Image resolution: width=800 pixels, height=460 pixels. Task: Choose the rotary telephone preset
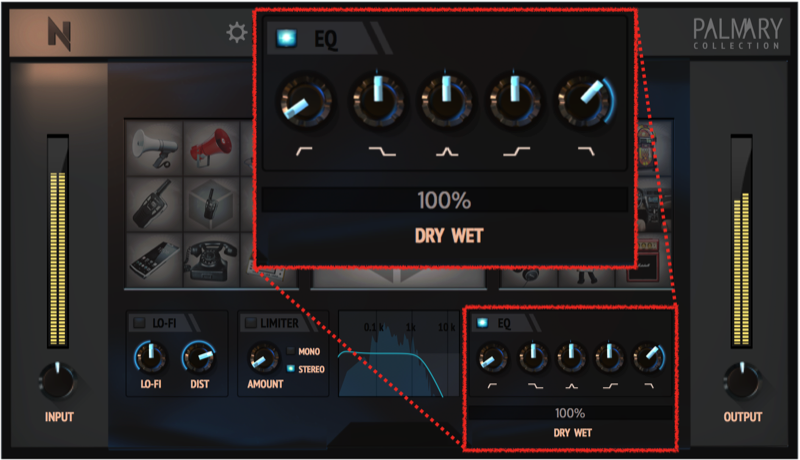(211, 261)
